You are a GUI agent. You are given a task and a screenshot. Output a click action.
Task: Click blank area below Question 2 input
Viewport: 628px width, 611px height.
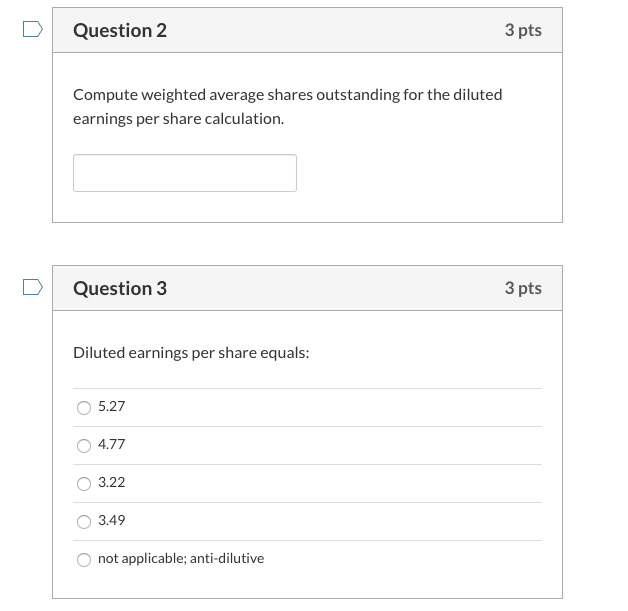(420, 205)
